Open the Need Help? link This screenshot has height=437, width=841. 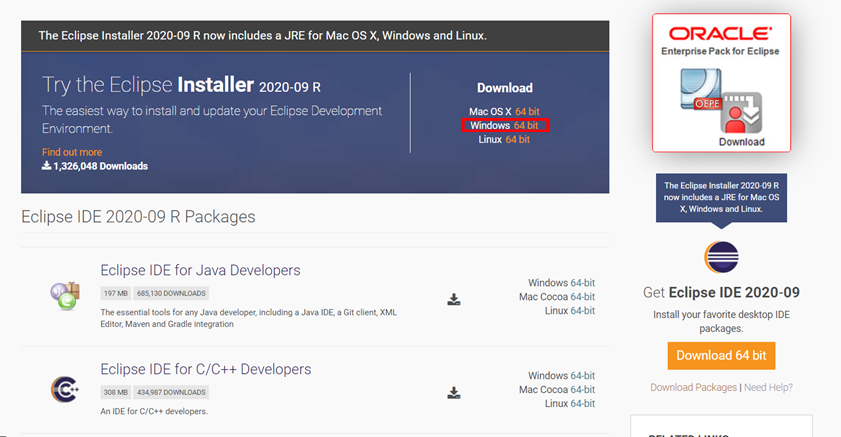pos(768,387)
